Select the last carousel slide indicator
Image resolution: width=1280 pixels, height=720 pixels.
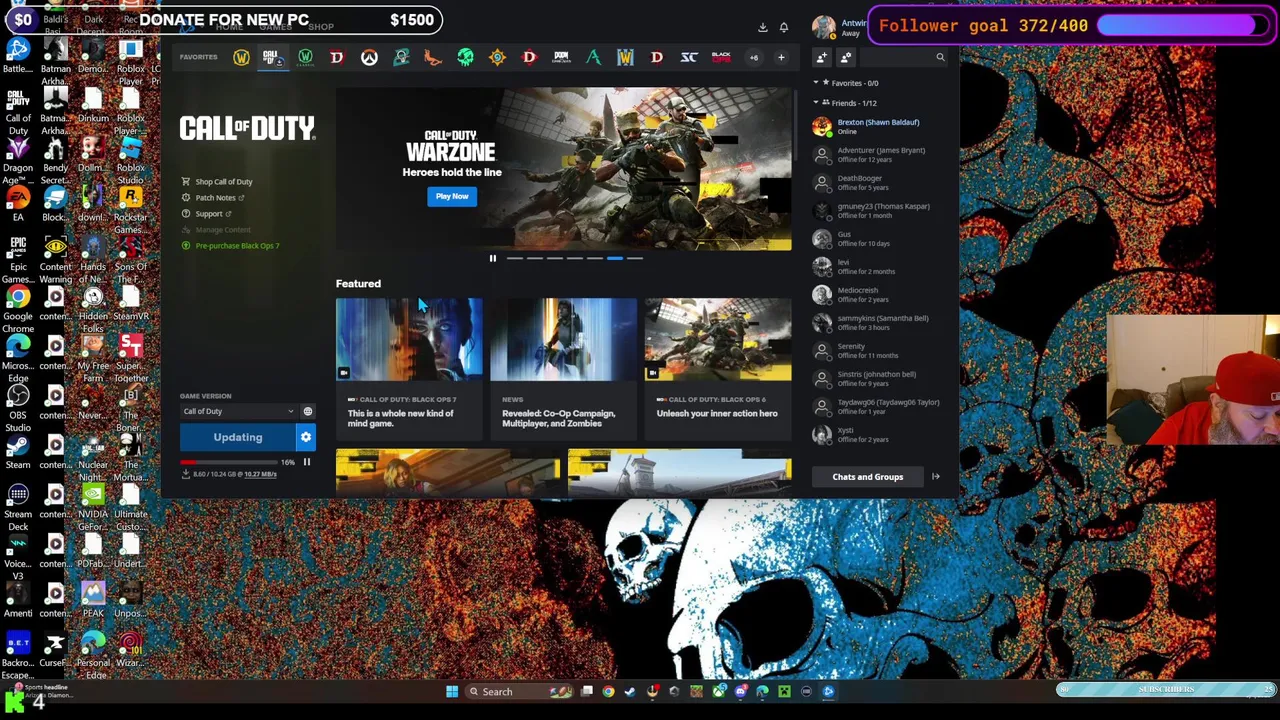(635, 258)
